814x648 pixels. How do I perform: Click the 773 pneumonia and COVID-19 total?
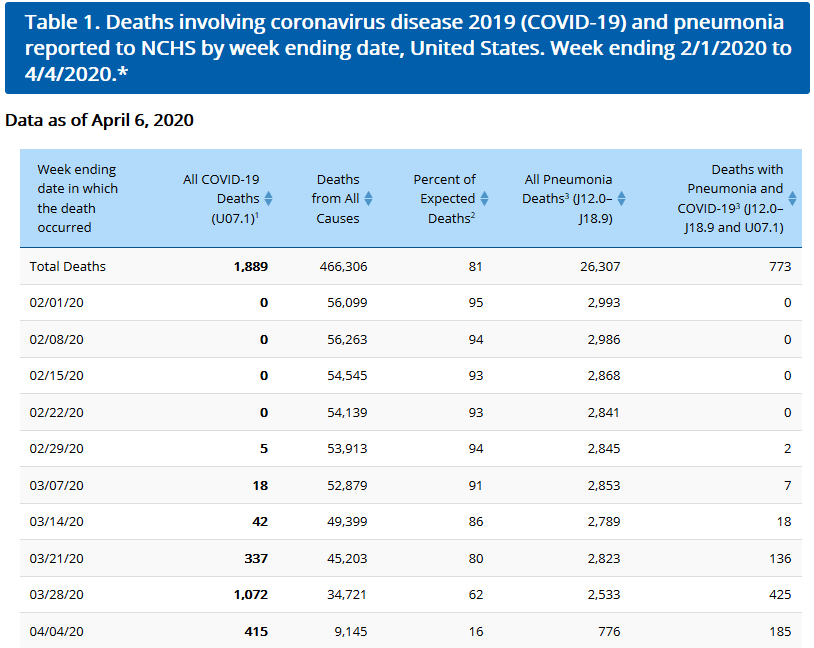[780, 266]
